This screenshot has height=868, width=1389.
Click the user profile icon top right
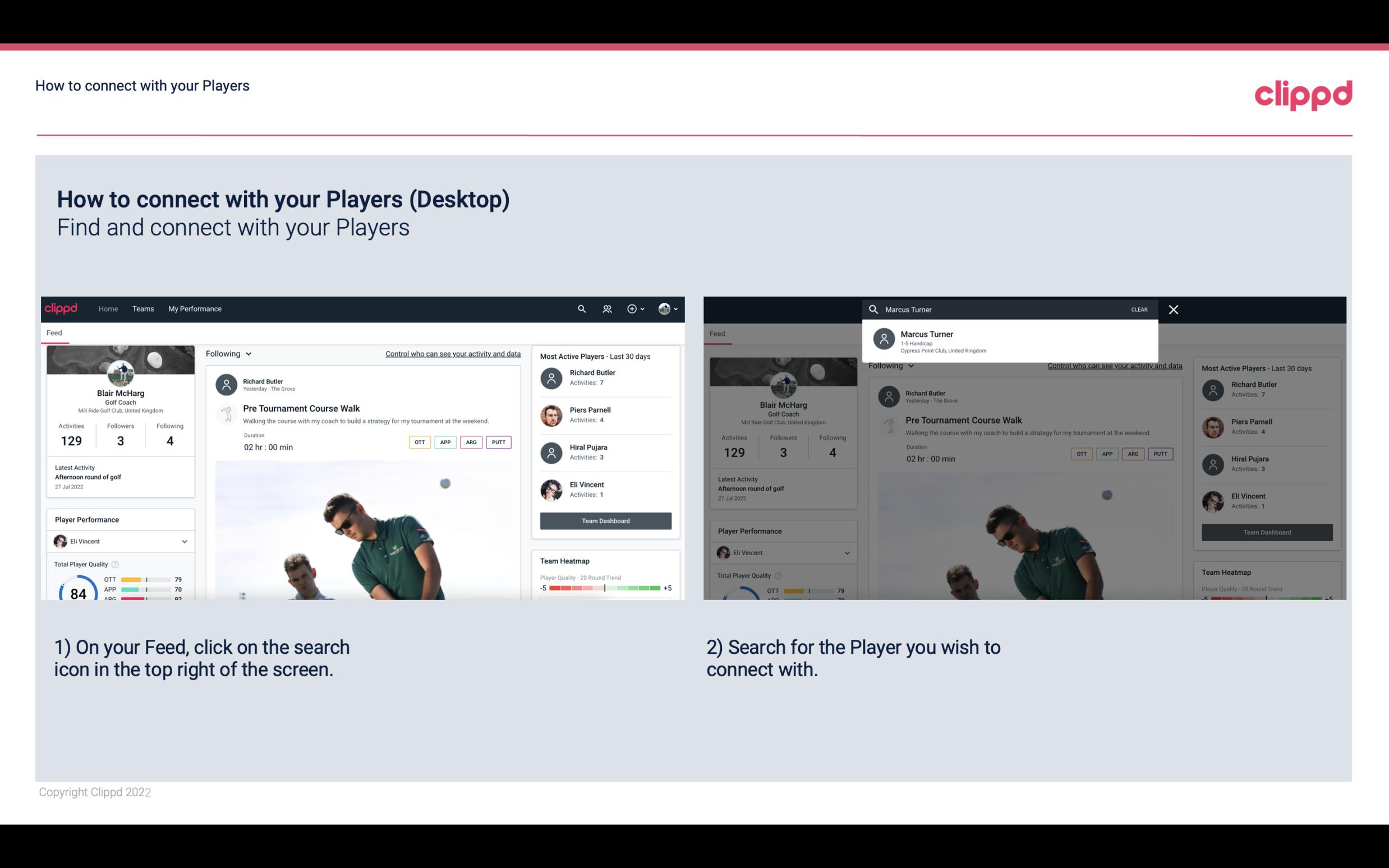point(664,308)
